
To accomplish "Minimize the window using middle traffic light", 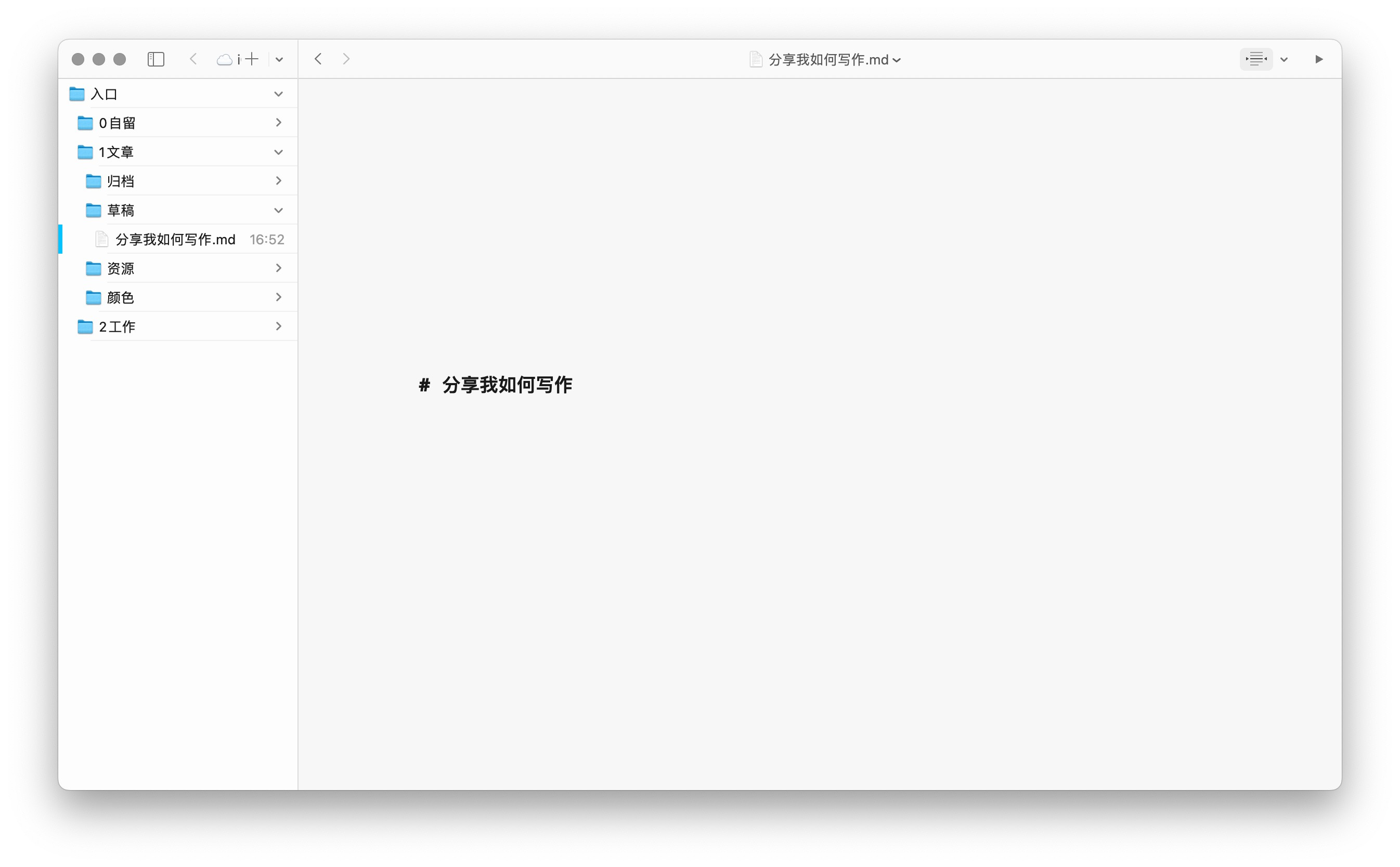I will pyautogui.click(x=99, y=59).
